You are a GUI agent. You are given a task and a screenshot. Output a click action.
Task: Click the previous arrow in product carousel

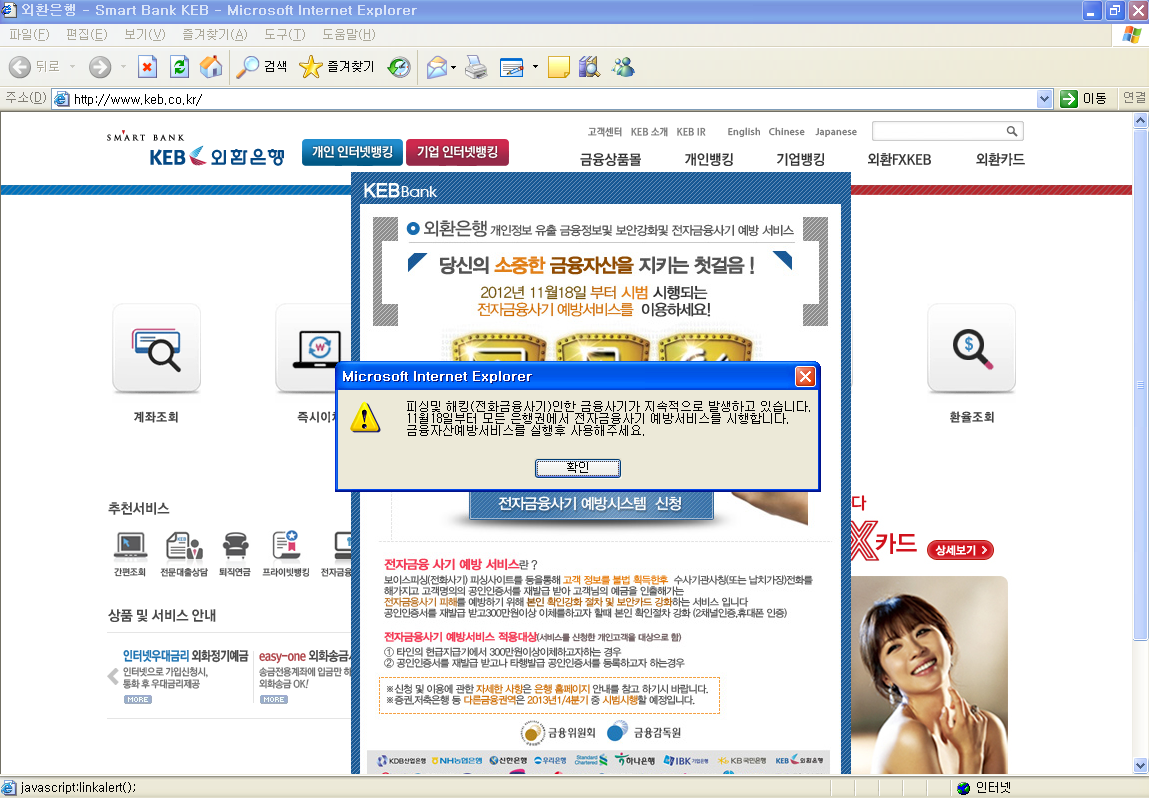pyautogui.click(x=113, y=676)
